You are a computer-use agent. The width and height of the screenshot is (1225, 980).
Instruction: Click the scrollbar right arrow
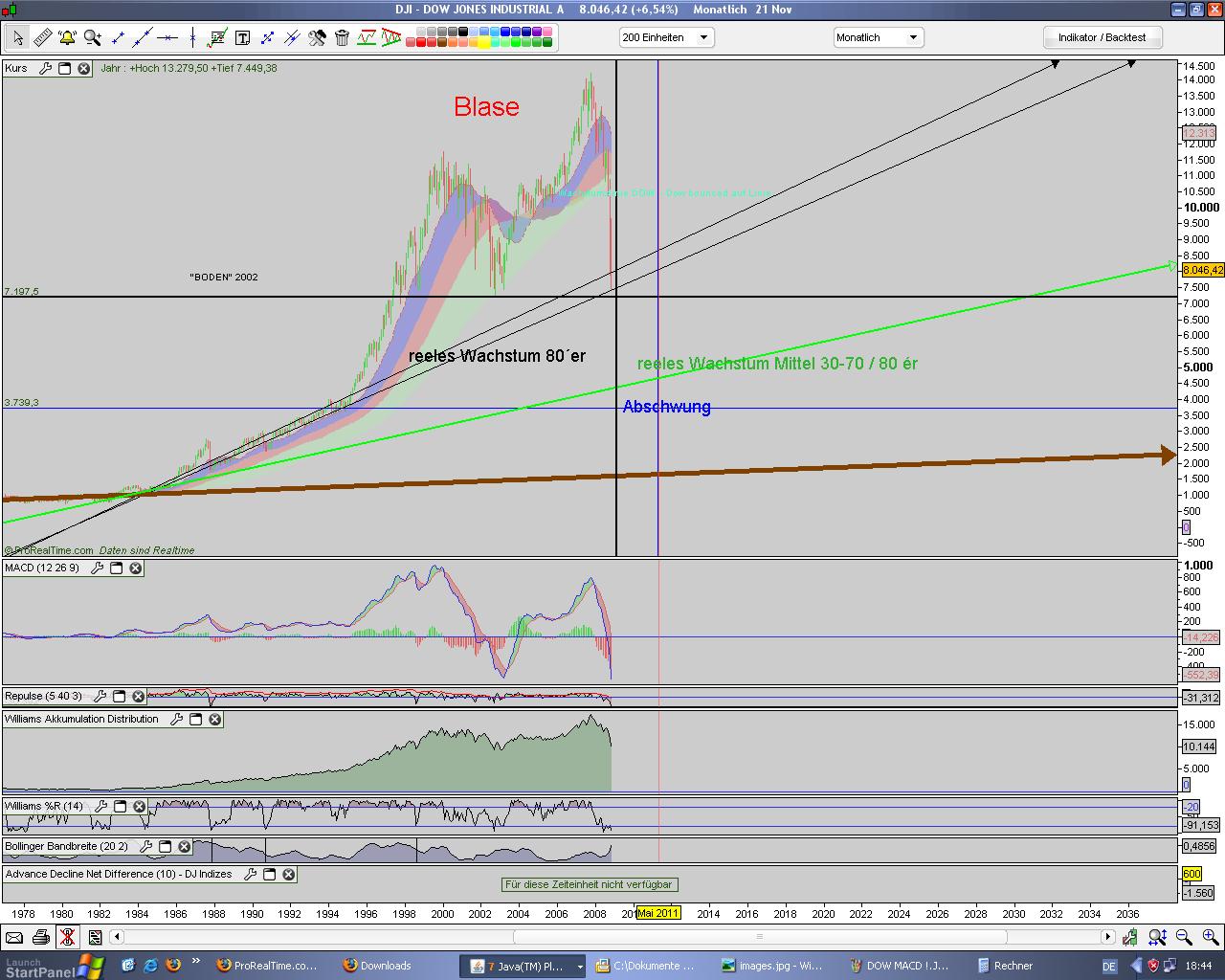click(1108, 937)
